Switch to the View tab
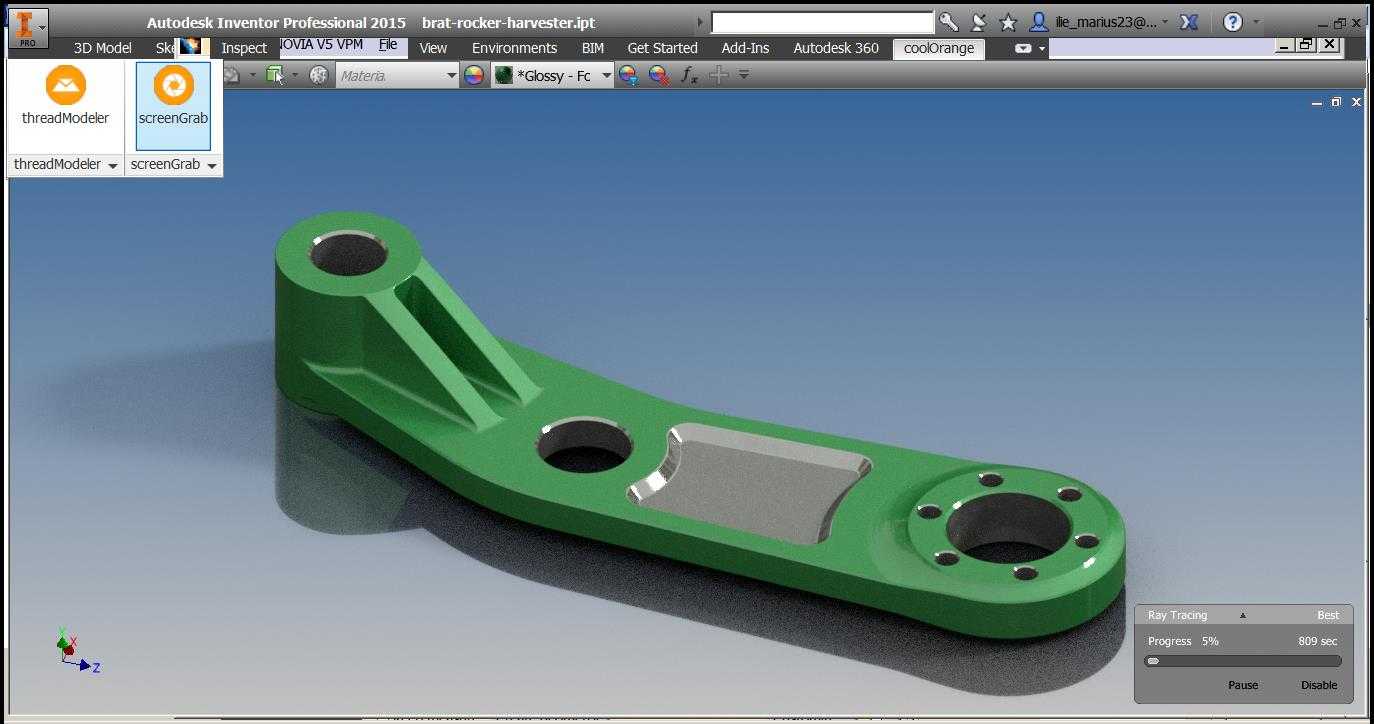This screenshot has height=724, width=1374. (433, 48)
